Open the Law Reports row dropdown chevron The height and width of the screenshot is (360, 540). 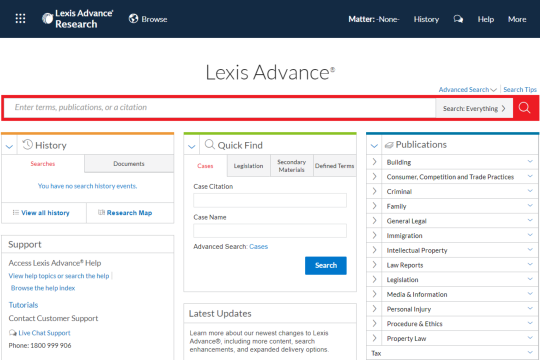(x=530, y=264)
